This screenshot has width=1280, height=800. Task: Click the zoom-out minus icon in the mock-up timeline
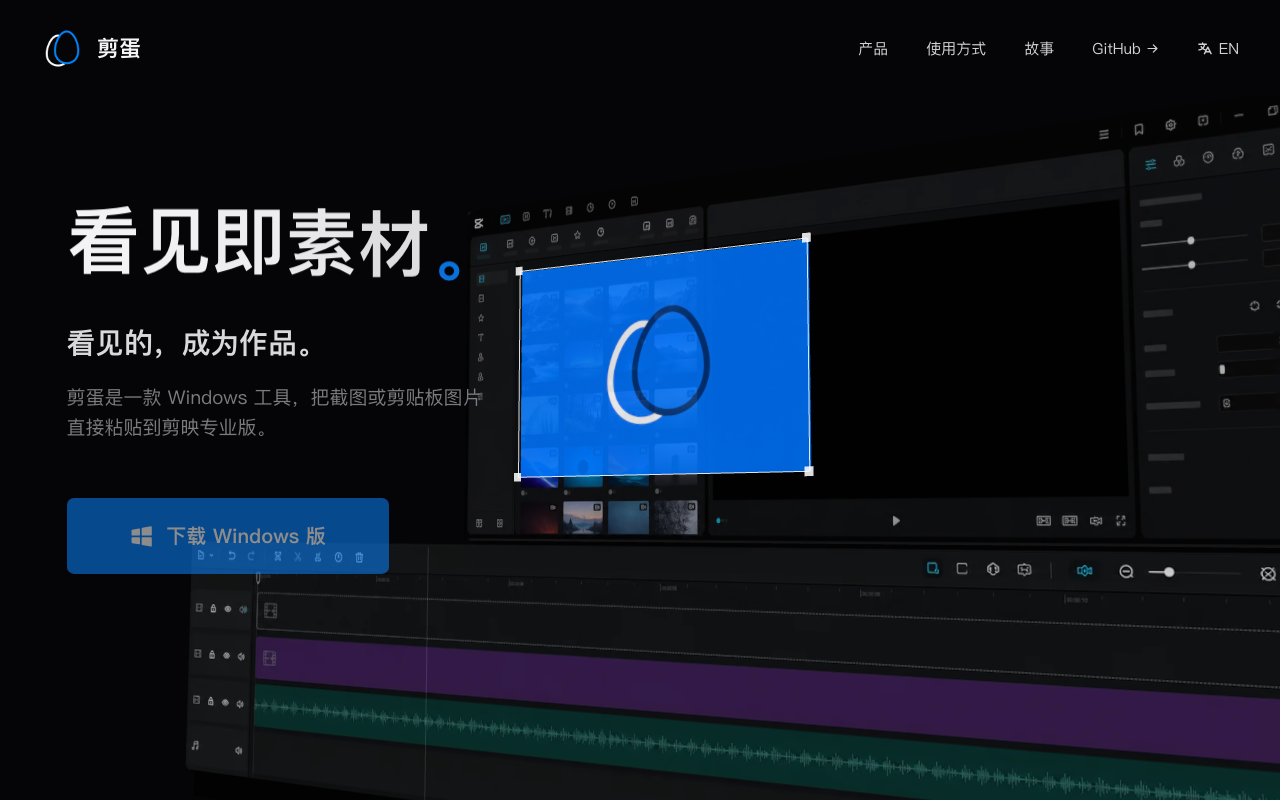[1126, 571]
